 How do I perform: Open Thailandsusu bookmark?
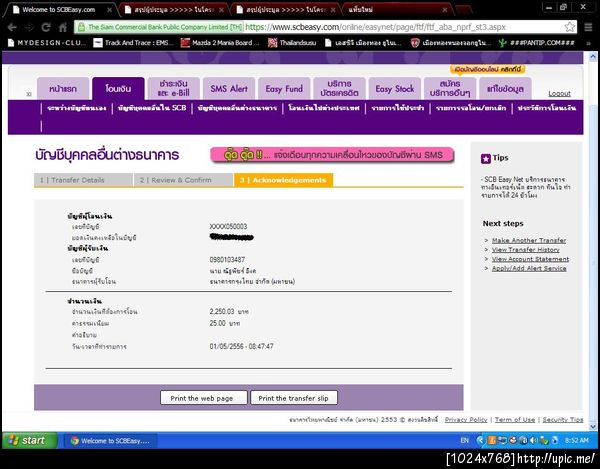(x=292, y=43)
